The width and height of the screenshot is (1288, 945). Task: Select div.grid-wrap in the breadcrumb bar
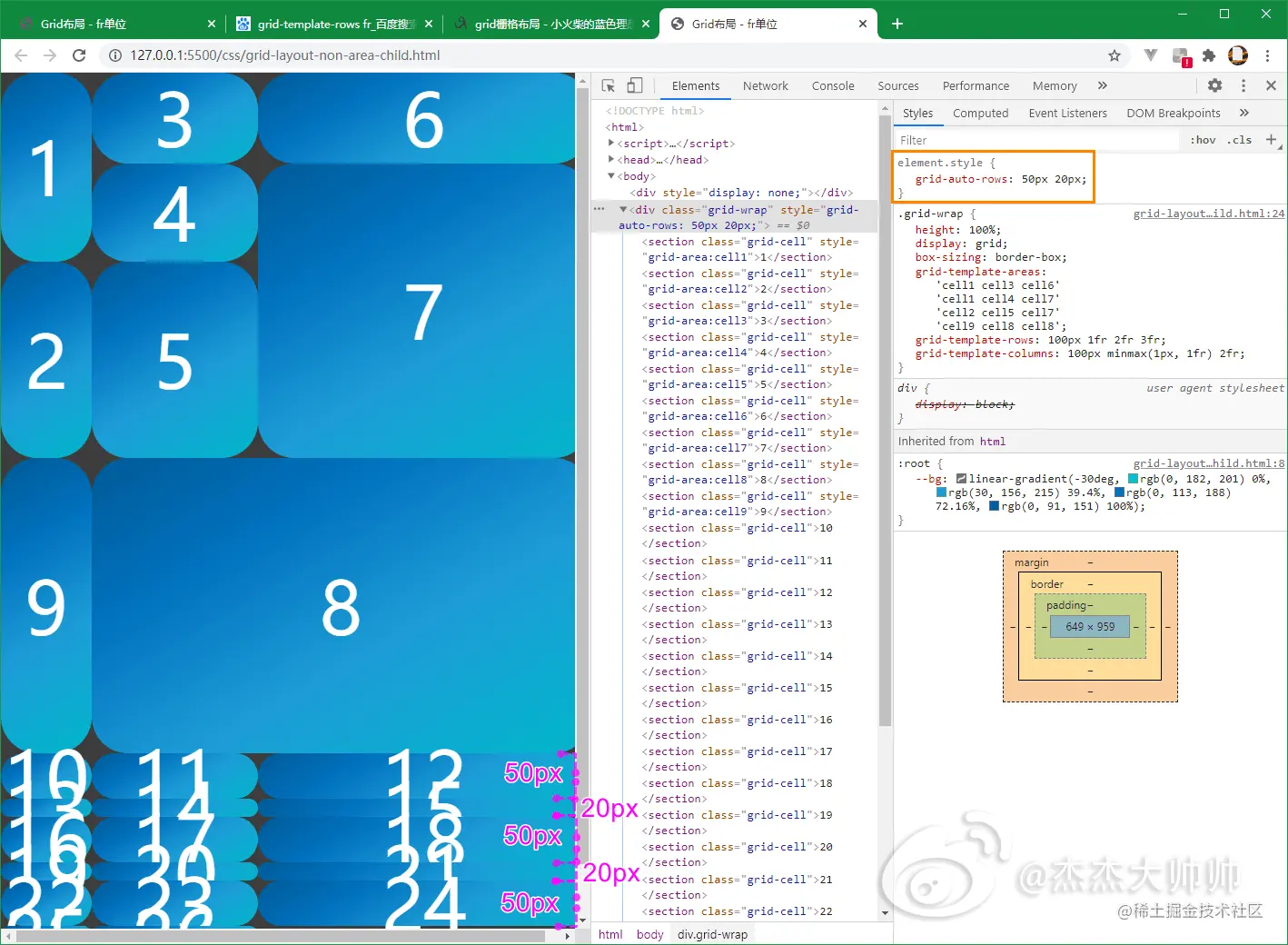click(x=712, y=934)
